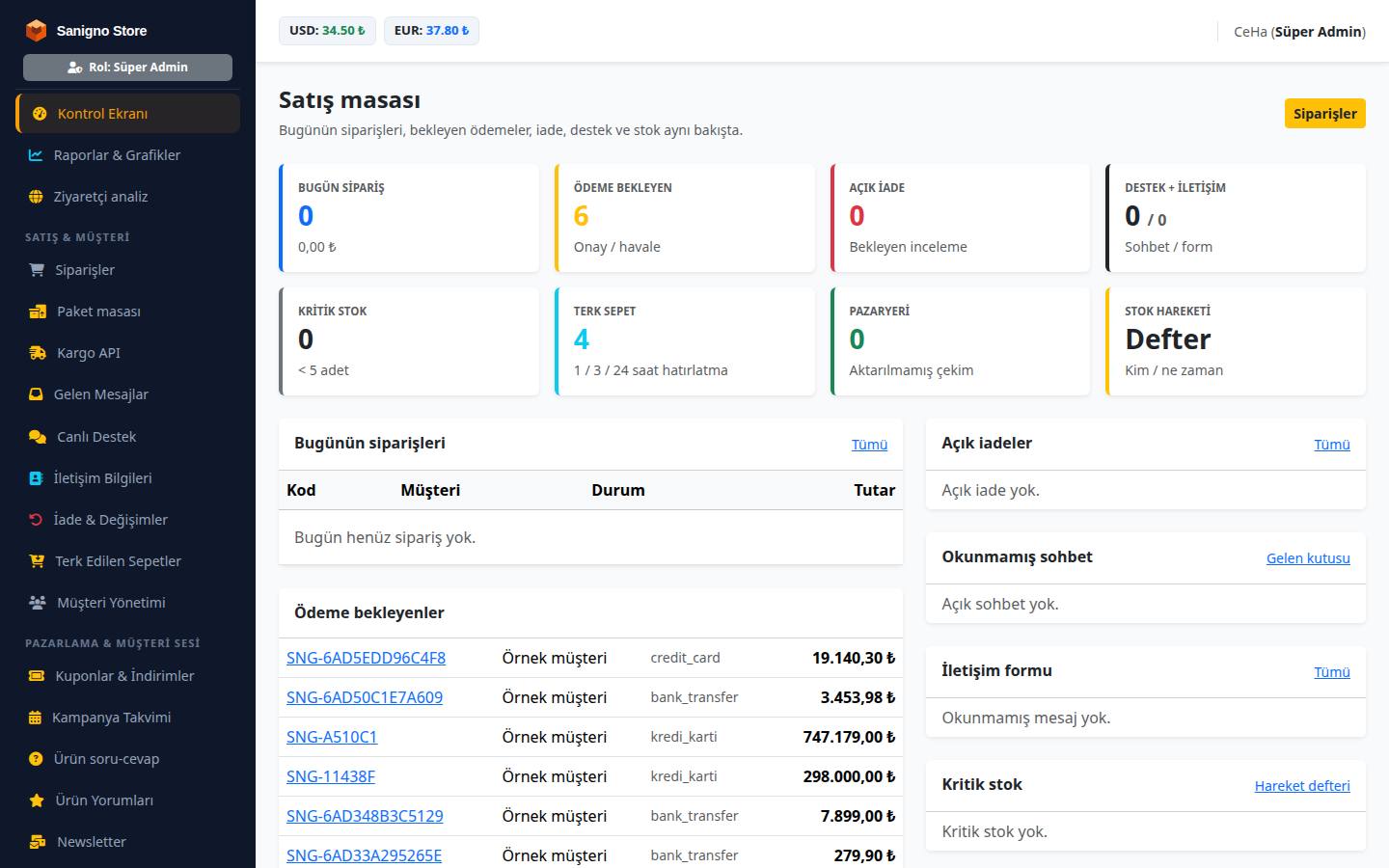The width and height of the screenshot is (1389, 868).
Task: Open Müşteri Yönetimi sidebar entry
Action: tap(127, 603)
